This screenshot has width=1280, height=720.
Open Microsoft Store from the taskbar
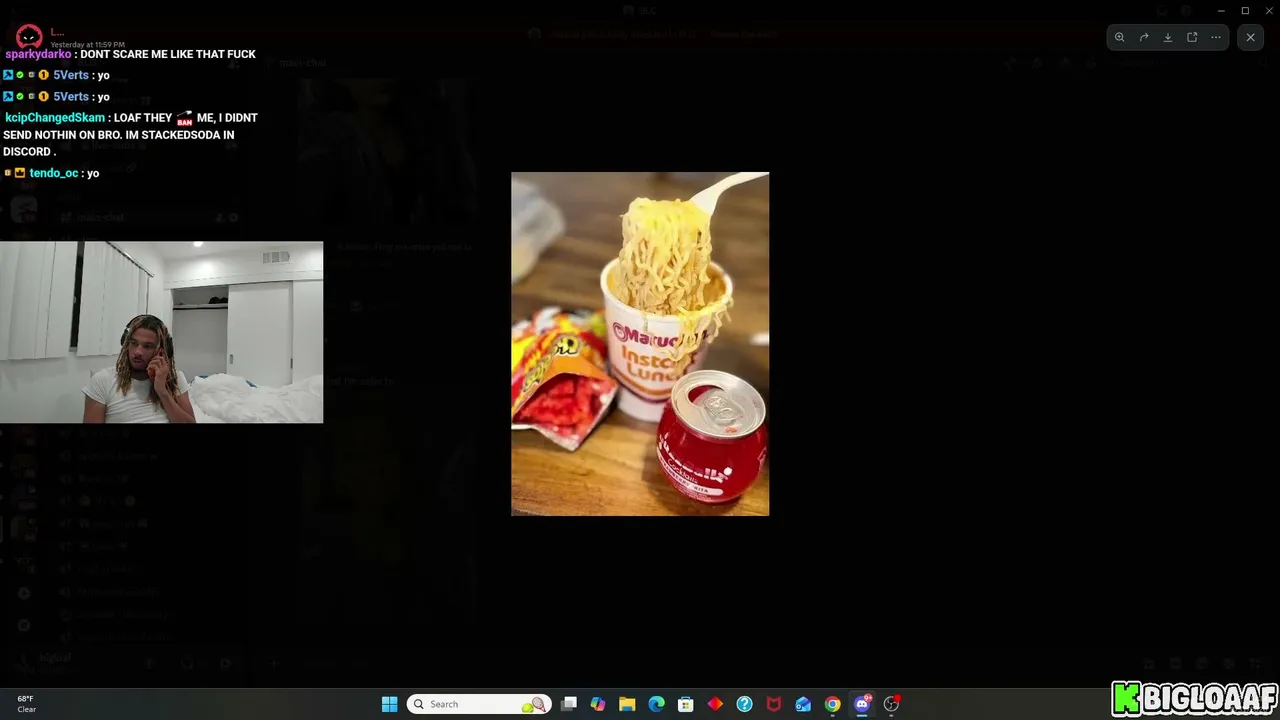pyautogui.click(x=686, y=704)
